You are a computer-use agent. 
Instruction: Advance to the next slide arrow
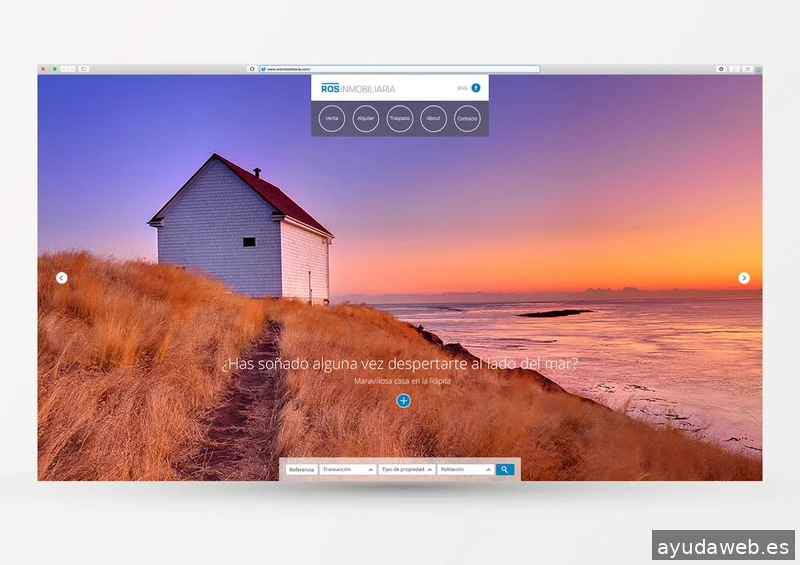tap(744, 278)
